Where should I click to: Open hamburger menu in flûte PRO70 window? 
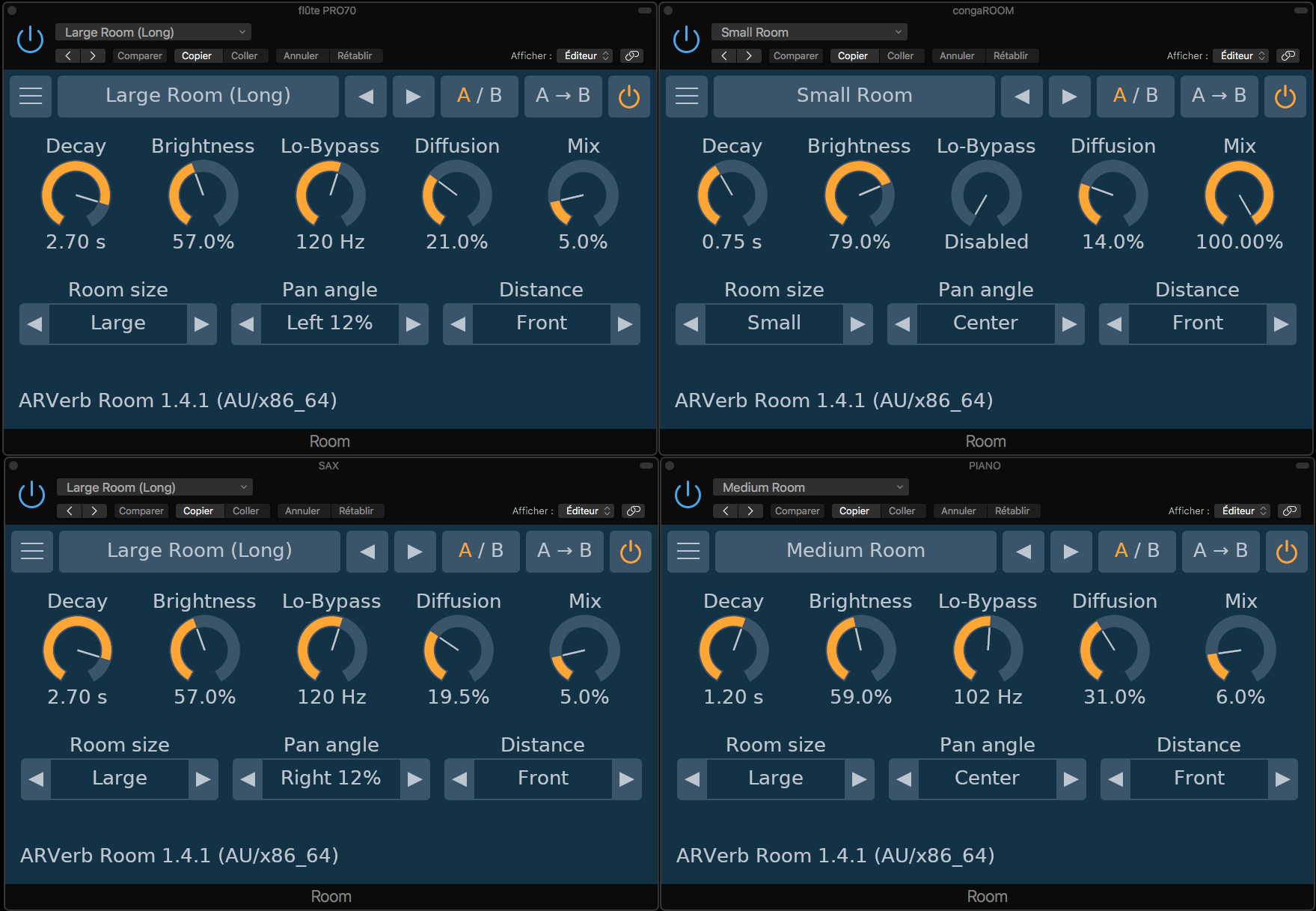(x=31, y=96)
